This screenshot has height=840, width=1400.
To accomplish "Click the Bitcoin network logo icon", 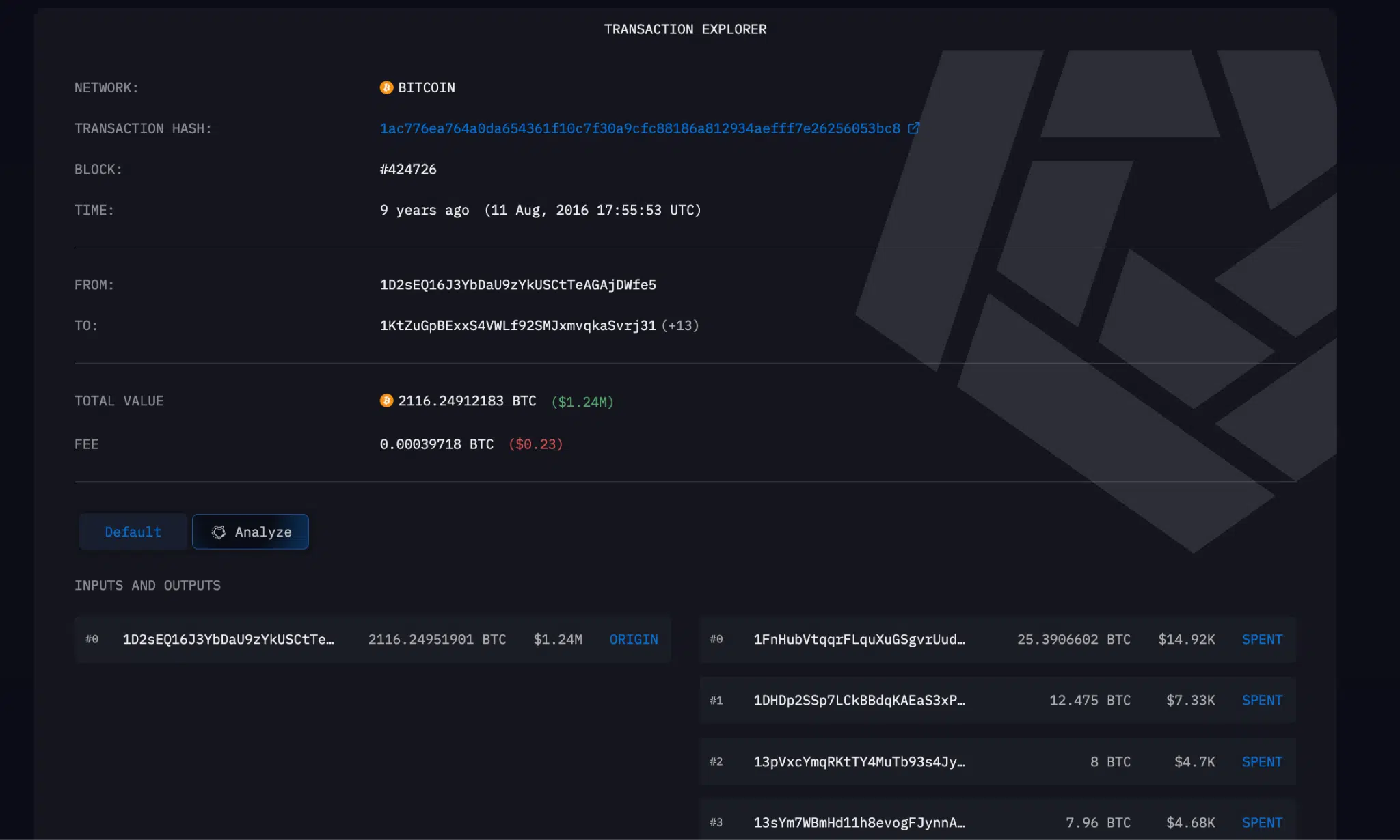I will click(386, 87).
